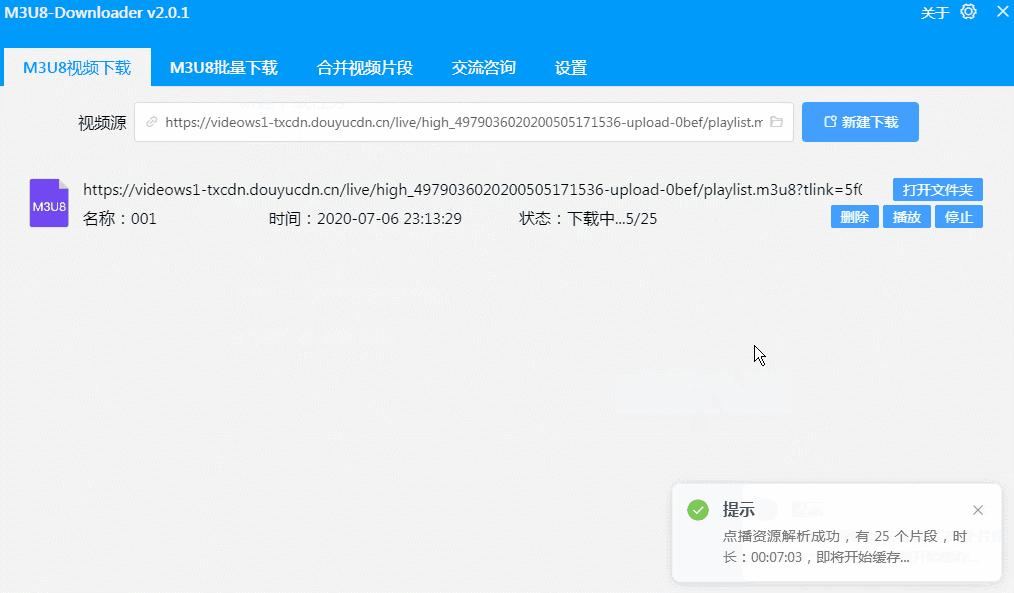Open the 交流咨询 tab
Screen dimensions: 1014x593
(x=484, y=67)
